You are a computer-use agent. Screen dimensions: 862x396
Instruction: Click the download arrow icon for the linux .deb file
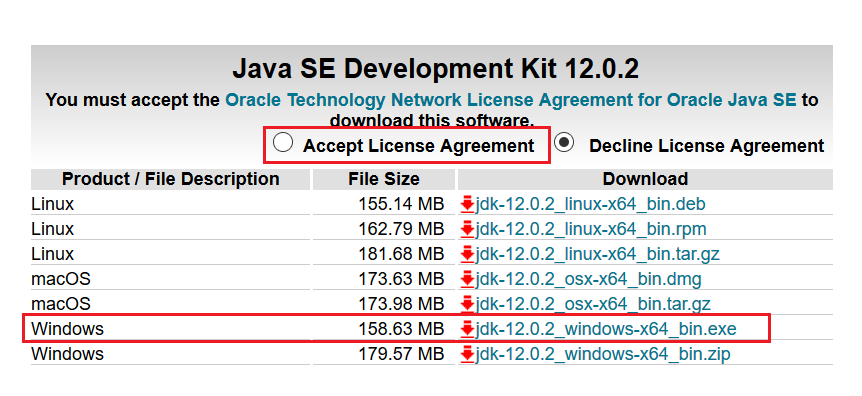coord(467,205)
